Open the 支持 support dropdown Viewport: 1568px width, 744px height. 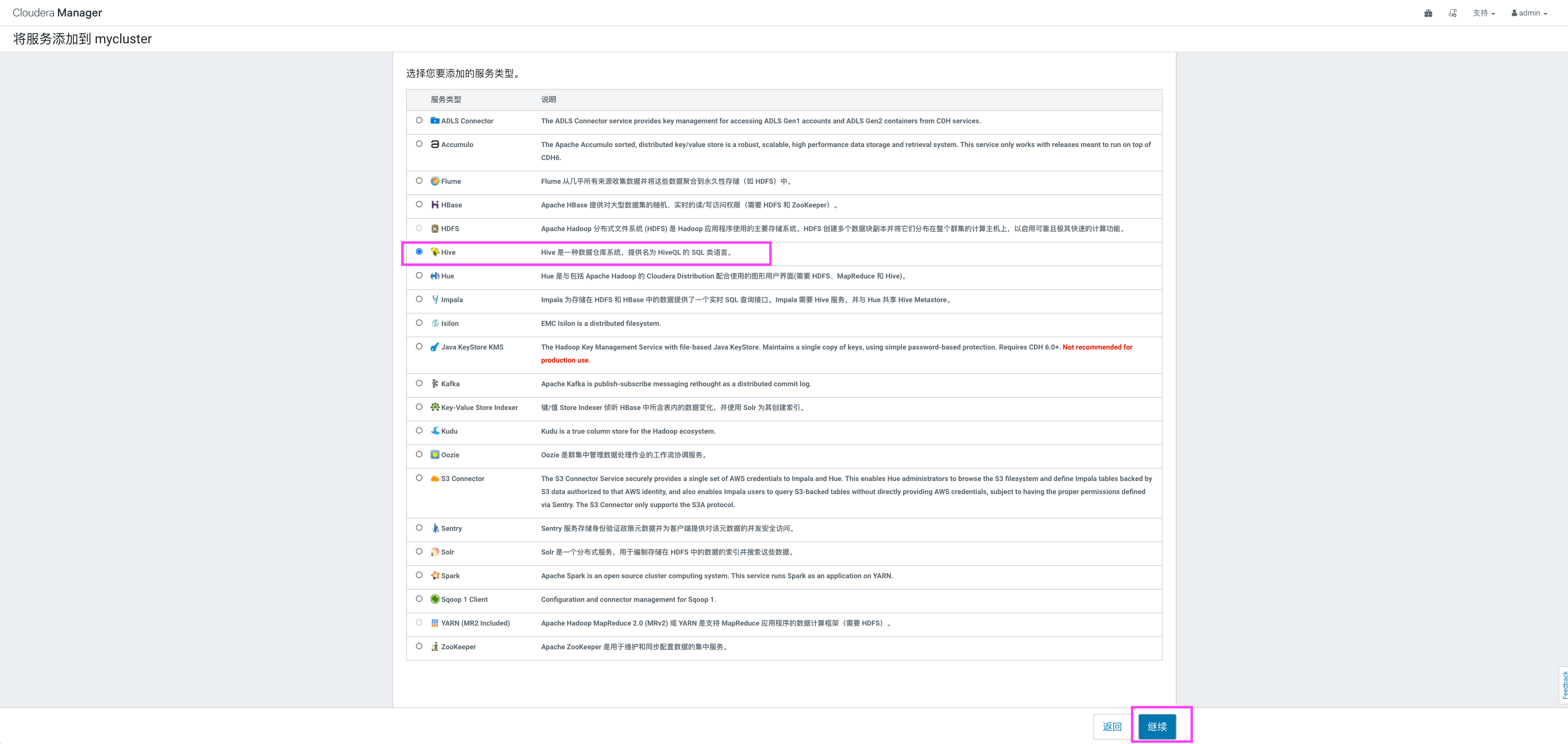point(1483,13)
